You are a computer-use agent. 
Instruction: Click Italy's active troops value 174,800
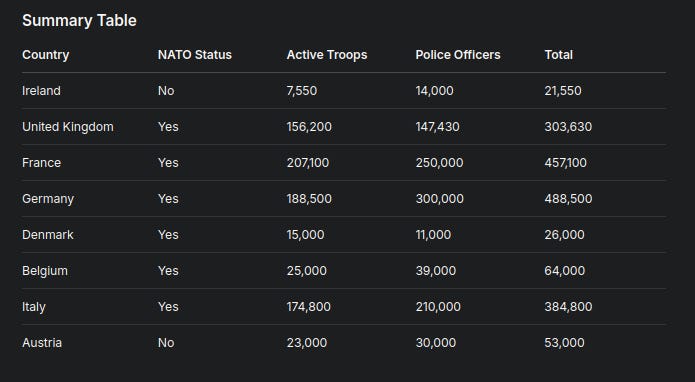coord(308,307)
